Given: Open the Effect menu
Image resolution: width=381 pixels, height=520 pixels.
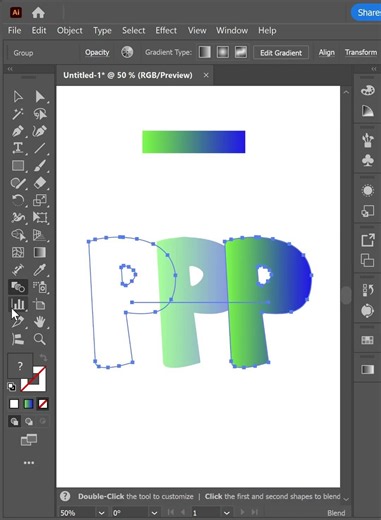Looking at the screenshot, I should [166, 30].
